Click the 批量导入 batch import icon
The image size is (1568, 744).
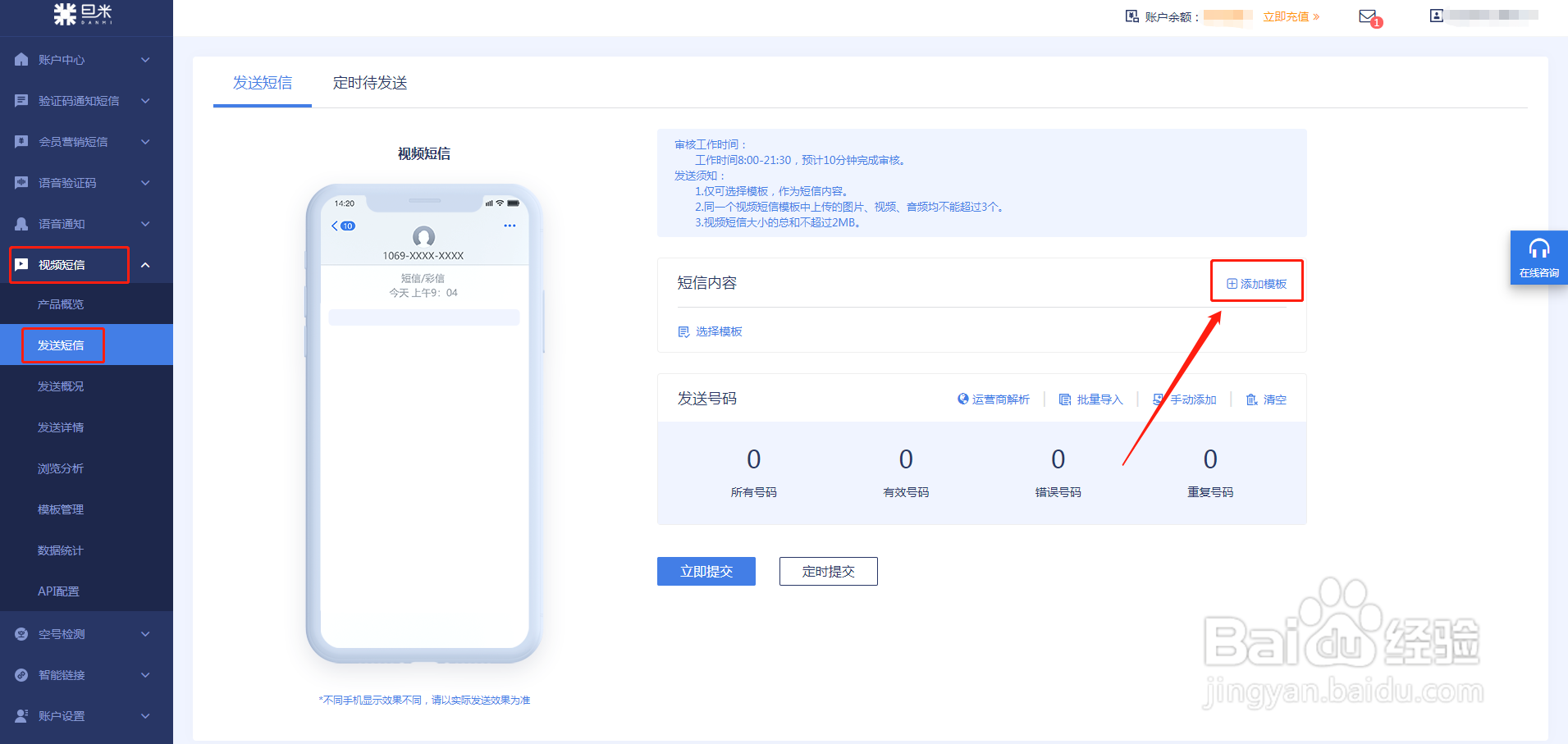(1064, 399)
